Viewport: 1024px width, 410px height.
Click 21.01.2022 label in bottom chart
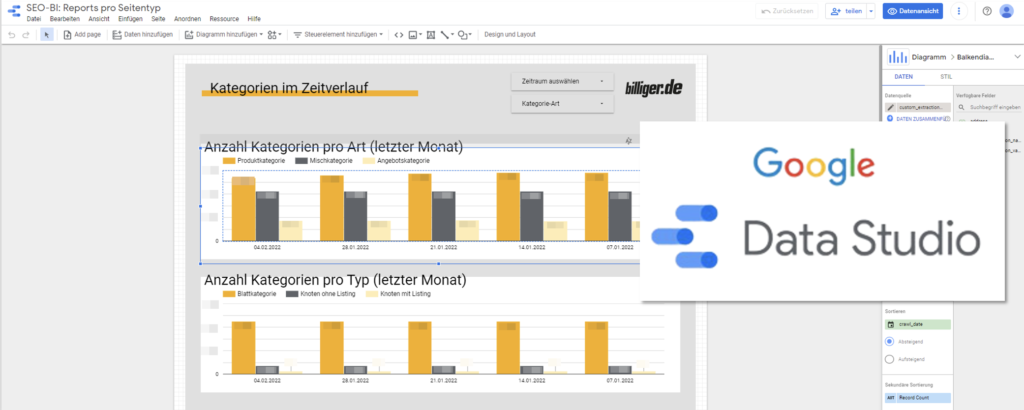(x=444, y=381)
